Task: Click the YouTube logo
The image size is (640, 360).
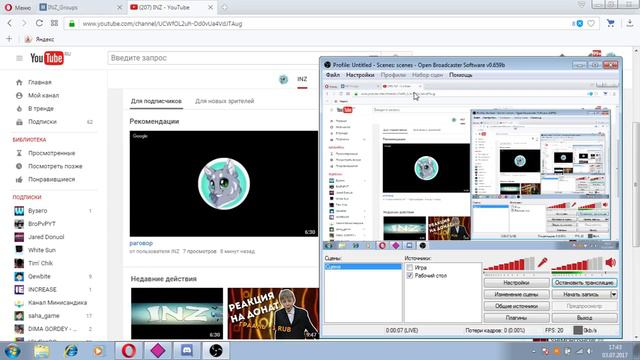Action: tap(47, 58)
